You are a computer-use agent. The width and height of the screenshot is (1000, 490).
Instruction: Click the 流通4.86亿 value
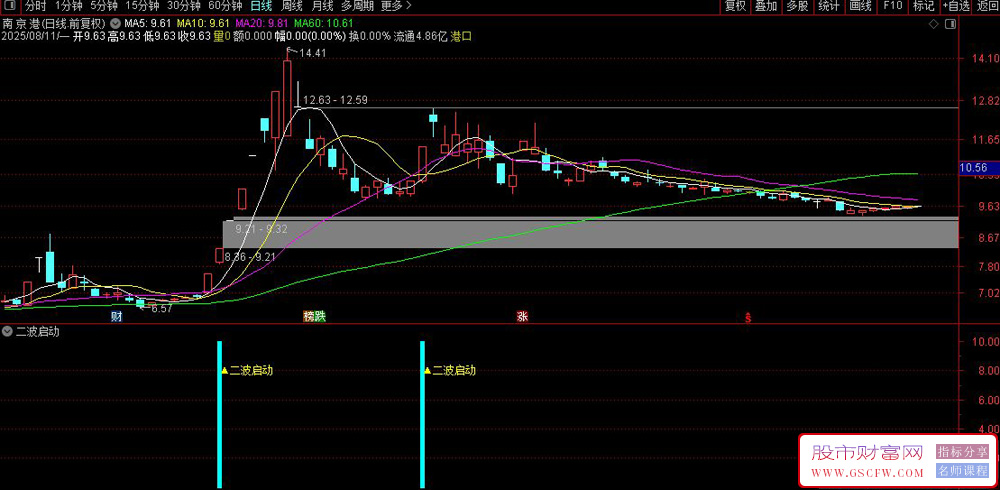pos(421,36)
